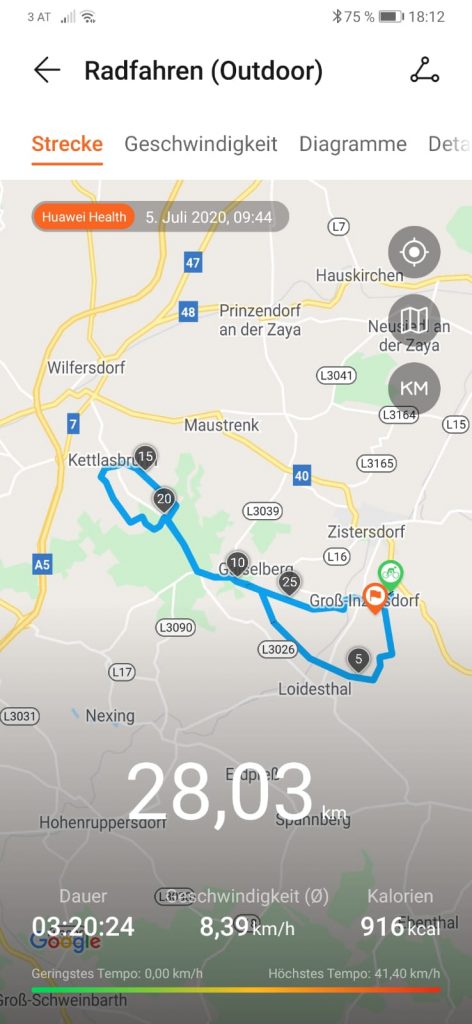Viewport: 472px width, 1024px height.
Task: Tap the green cyclist start marker
Action: coord(390,575)
